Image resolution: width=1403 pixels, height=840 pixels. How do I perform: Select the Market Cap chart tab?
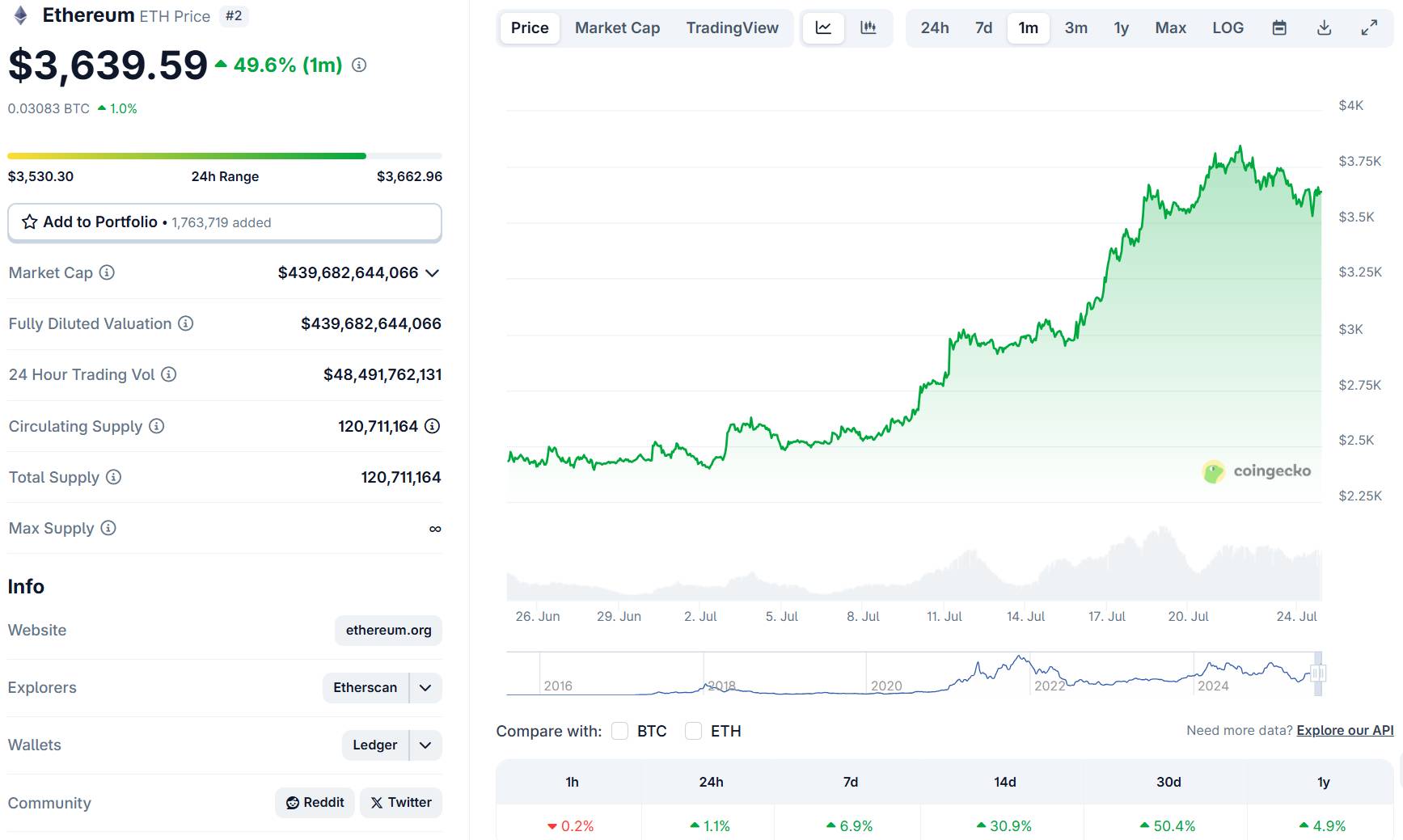(x=617, y=27)
